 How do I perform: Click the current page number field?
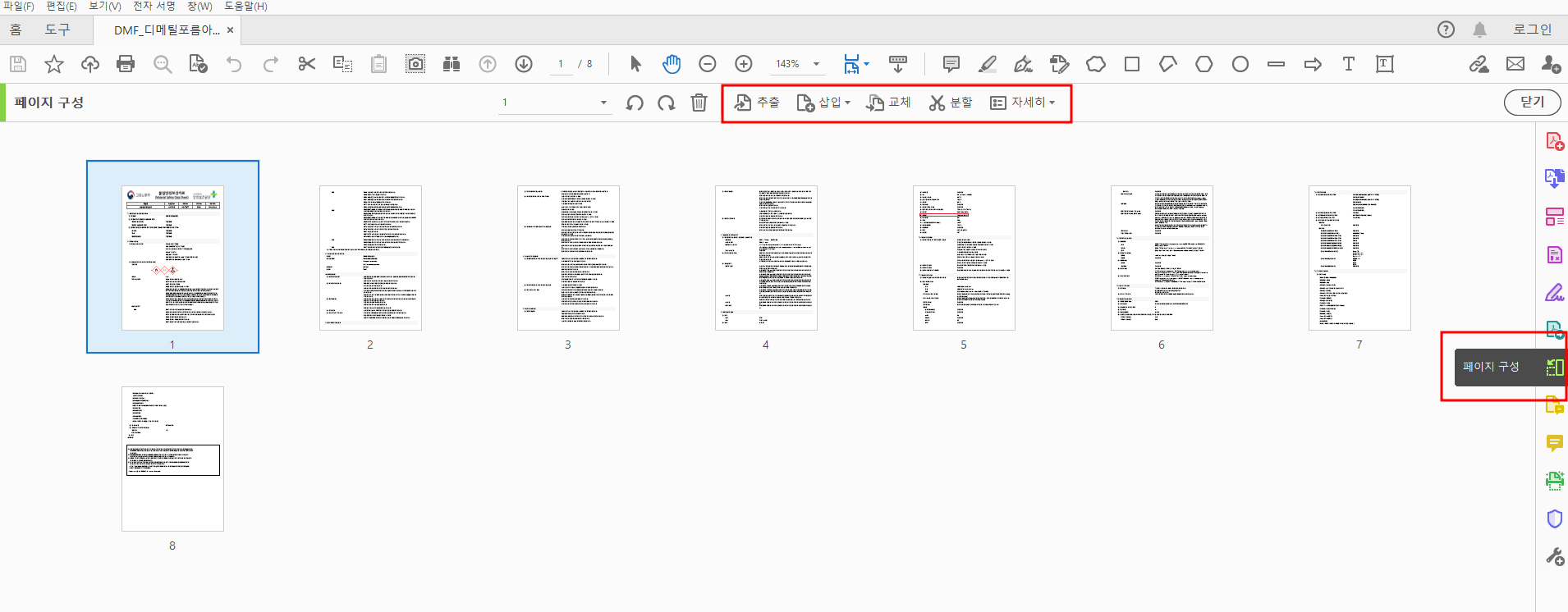561,64
